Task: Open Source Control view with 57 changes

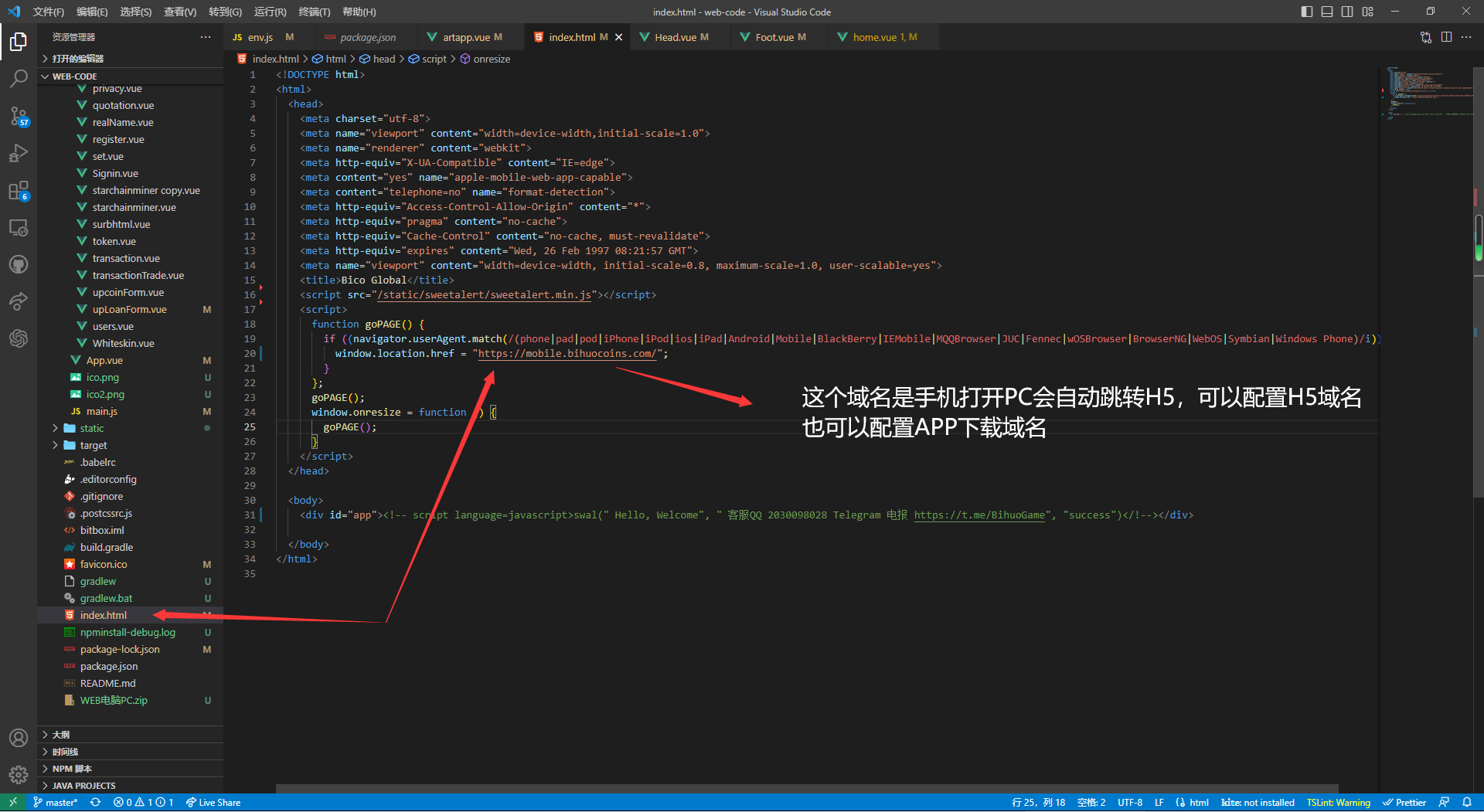Action: click(x=19, y=116)
